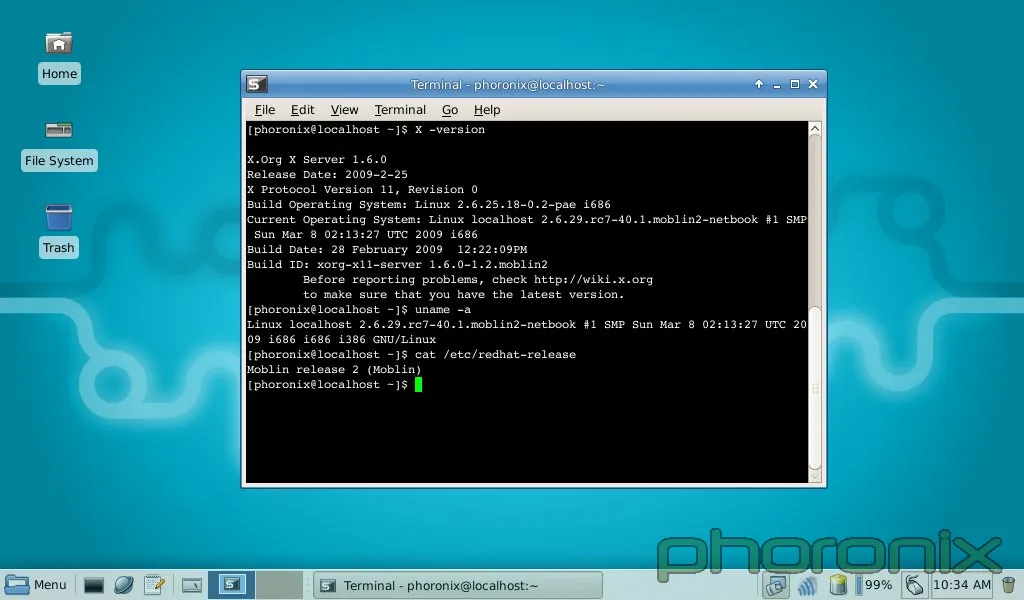The image size is (1024, 600).
Task: Maximize the Terminal window
Action: tap(795, 84)
